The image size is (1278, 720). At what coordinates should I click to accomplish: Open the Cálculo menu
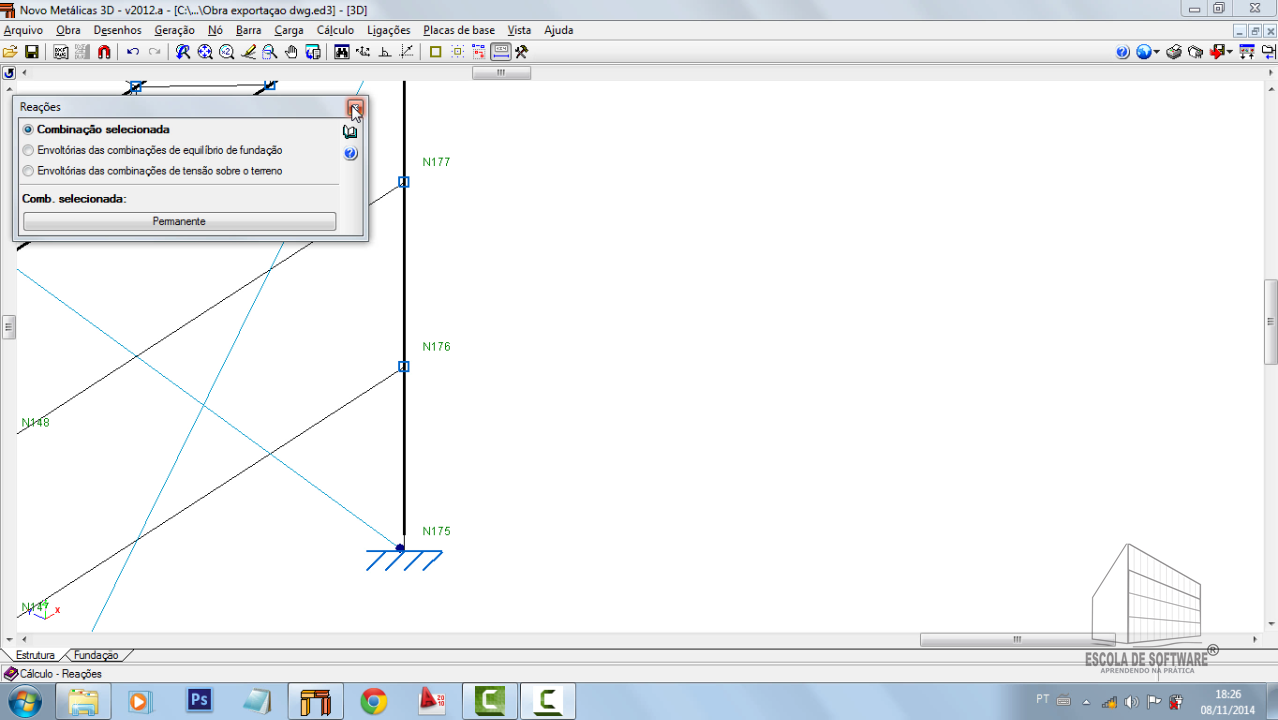(x=335, y=30)
